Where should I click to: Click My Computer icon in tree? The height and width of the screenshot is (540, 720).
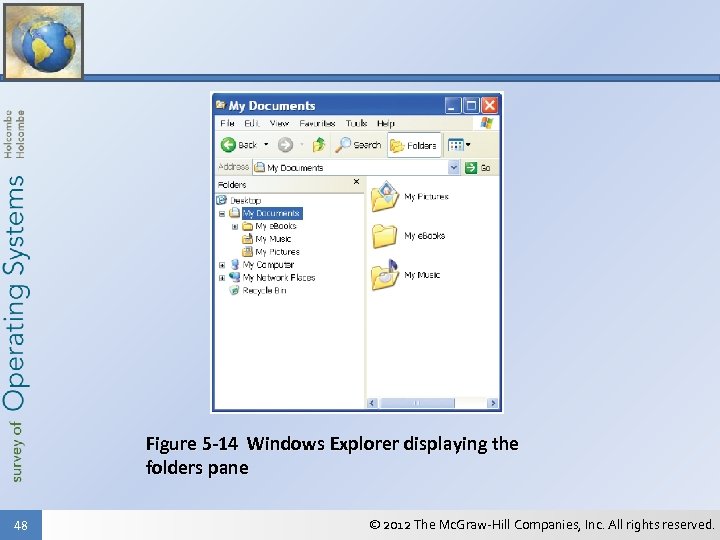[235, 264]
